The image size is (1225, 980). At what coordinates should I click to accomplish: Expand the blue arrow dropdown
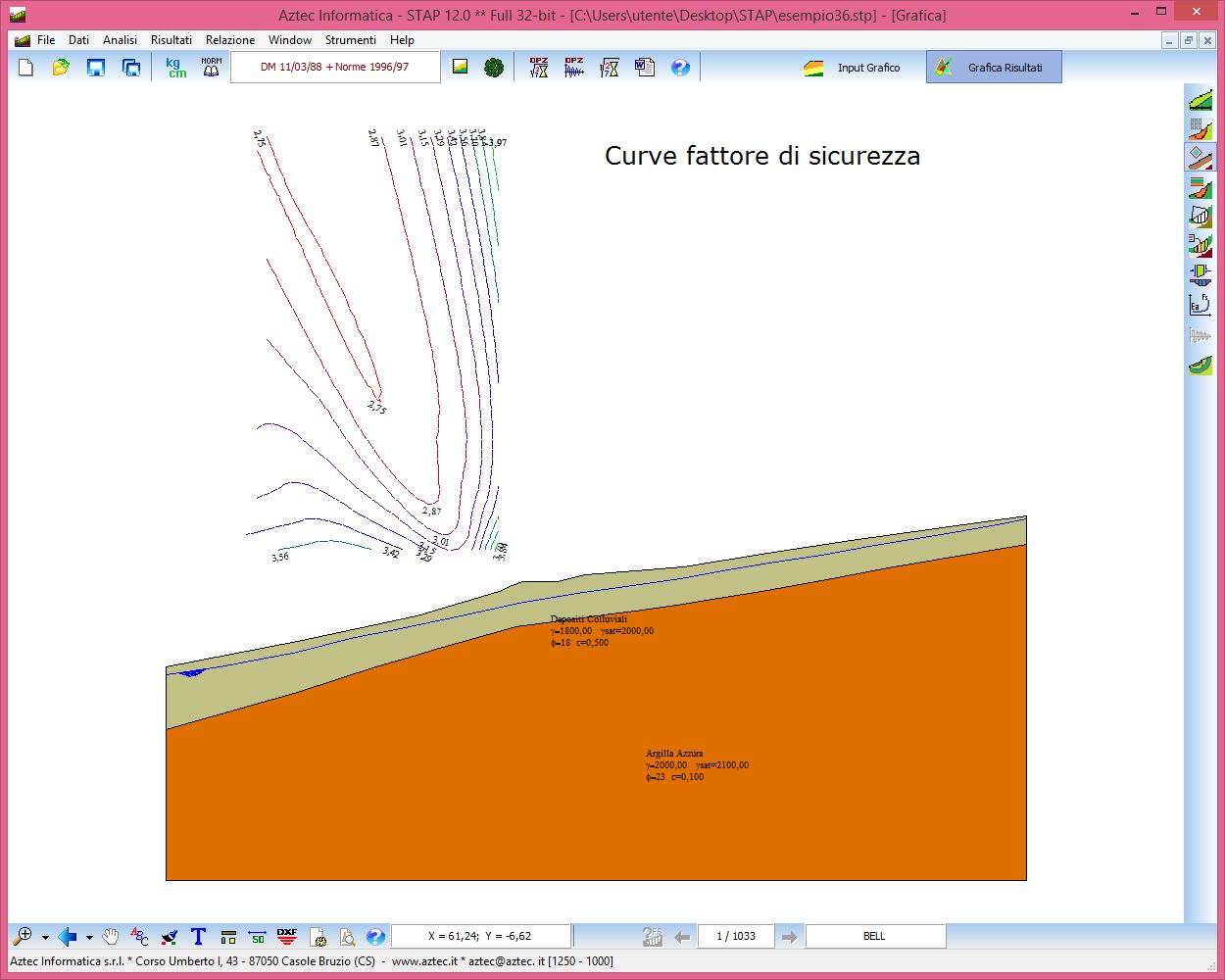point(89,938)
